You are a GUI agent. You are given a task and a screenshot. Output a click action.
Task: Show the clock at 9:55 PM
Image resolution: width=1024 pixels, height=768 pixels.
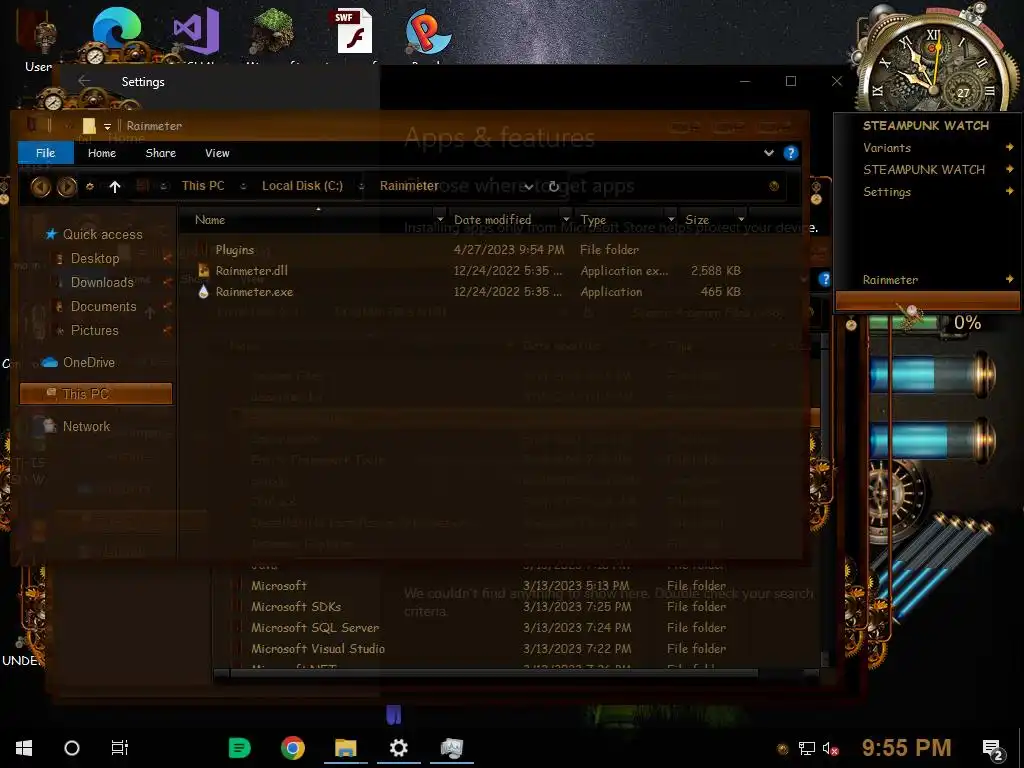click(x=906, y=748)
